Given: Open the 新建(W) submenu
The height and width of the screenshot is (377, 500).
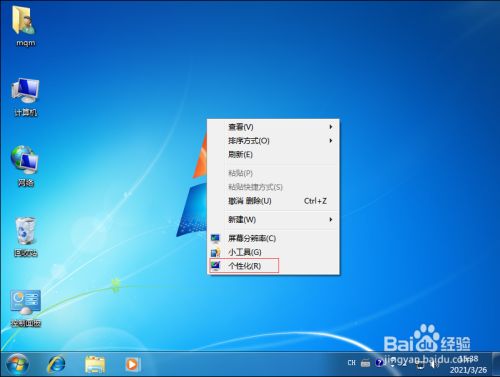Looking at the screenshot, I should tap(273, 220).
